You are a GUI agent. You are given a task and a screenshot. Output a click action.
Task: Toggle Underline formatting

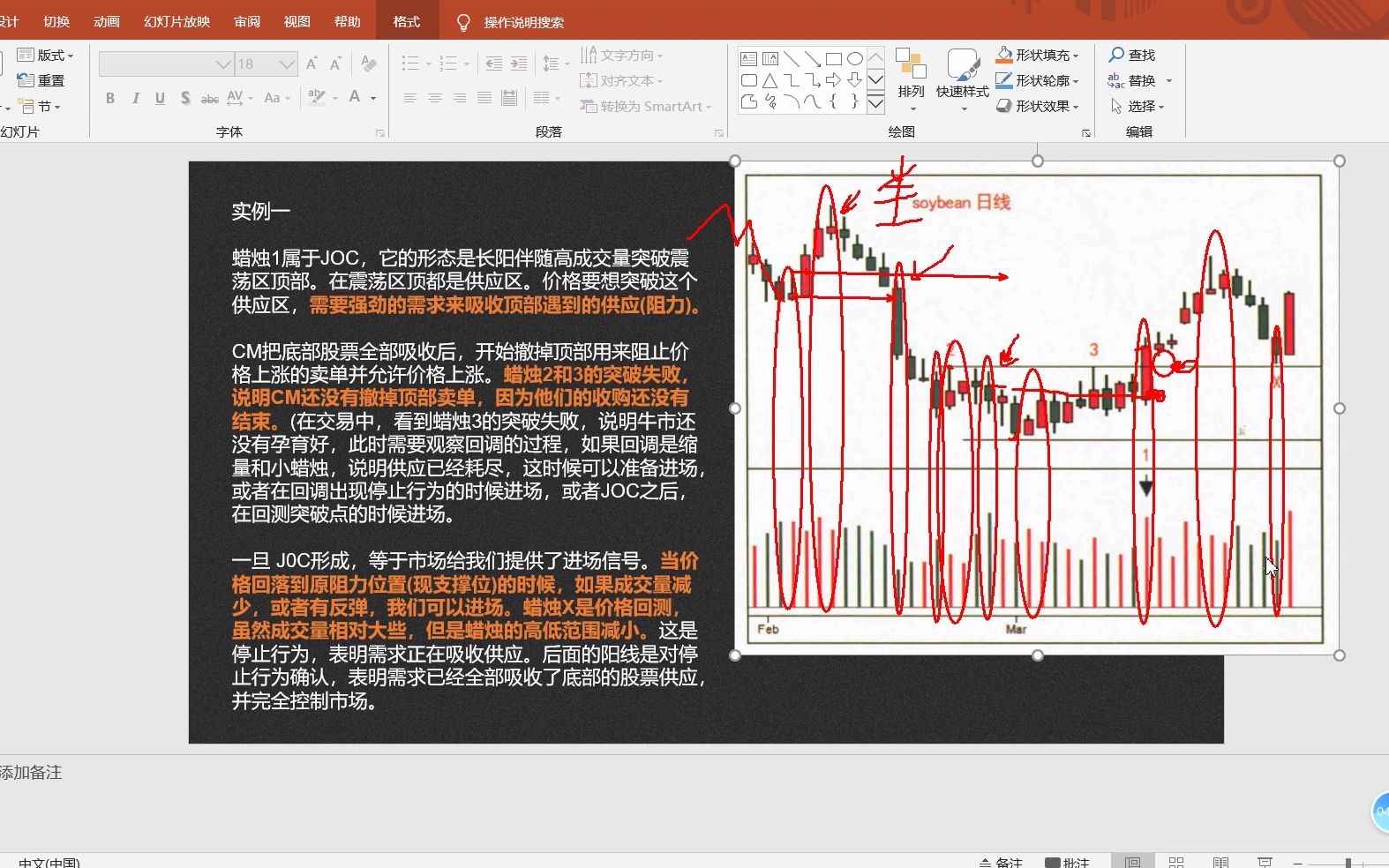pyautogui.click(x=160, y=98)
